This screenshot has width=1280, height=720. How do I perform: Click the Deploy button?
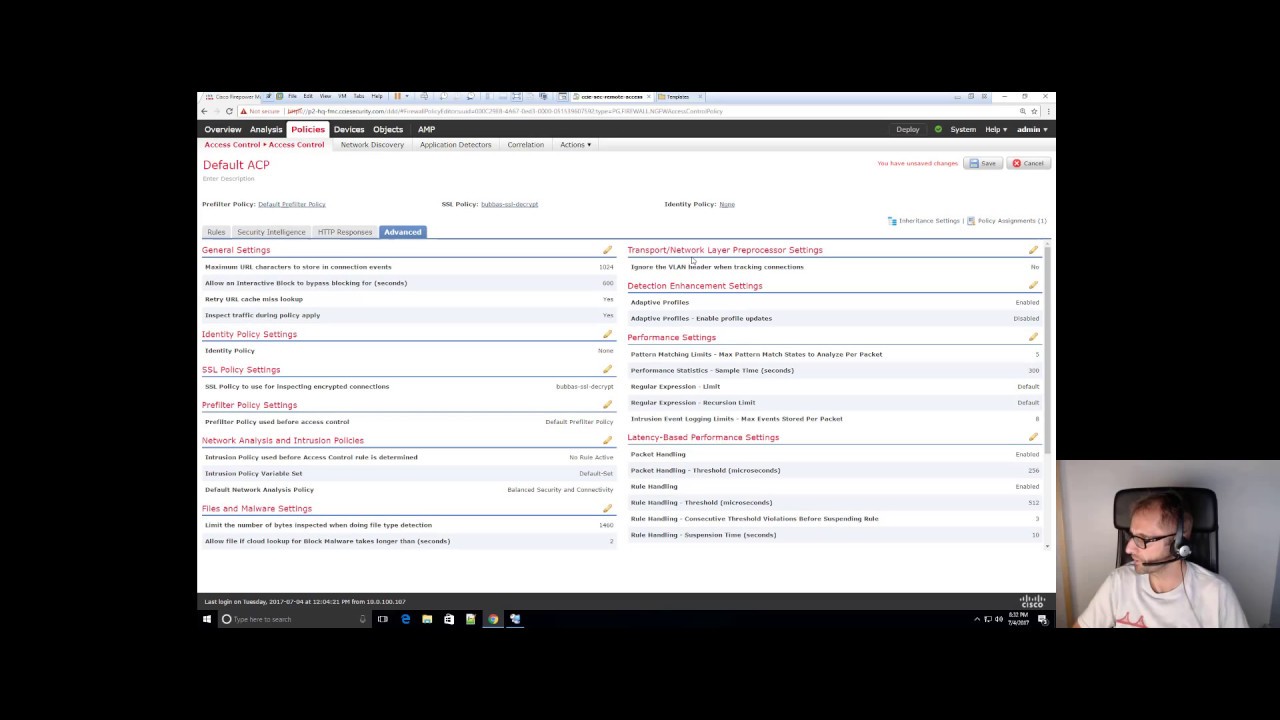click(x=908, y=129)
